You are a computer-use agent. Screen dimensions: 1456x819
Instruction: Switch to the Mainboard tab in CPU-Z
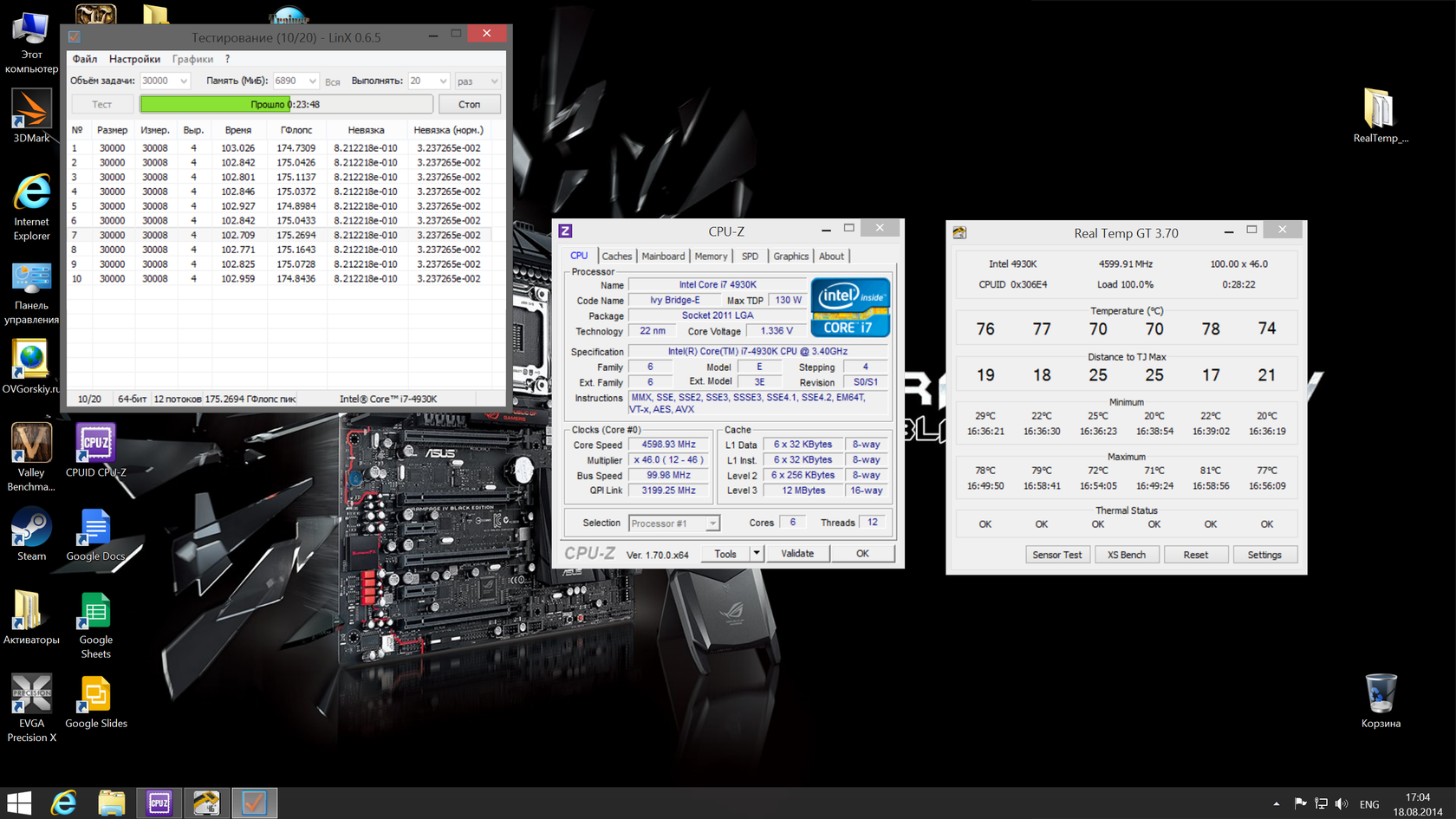[663, 256]
